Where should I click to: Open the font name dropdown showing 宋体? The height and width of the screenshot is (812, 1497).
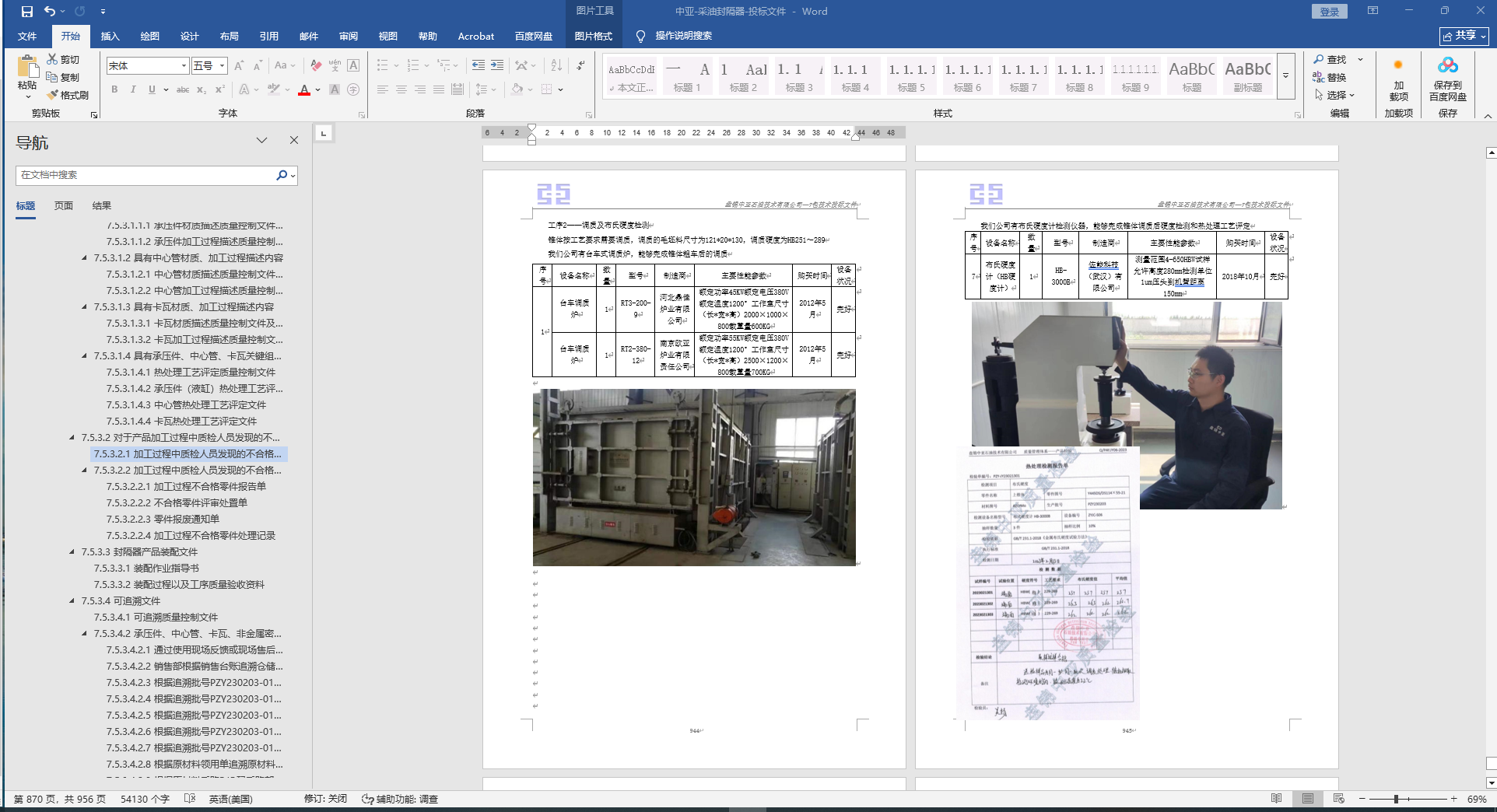click(184, 66)
